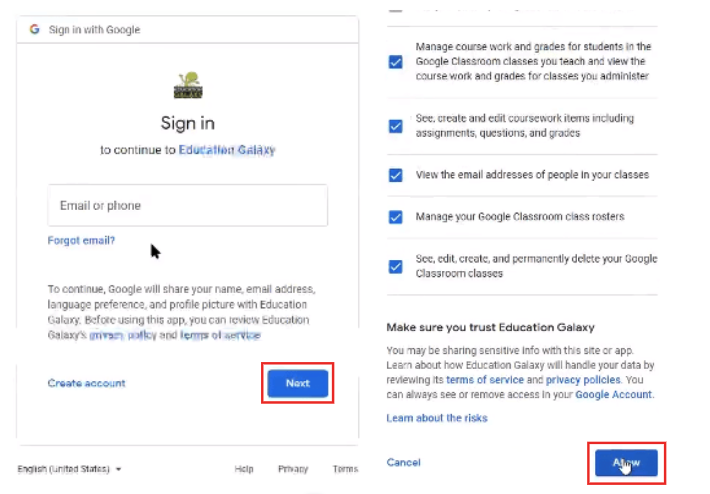The height and width of the screenshot is (494, 710).
Task: Click the blue Allow button
Action: (626, 463)
